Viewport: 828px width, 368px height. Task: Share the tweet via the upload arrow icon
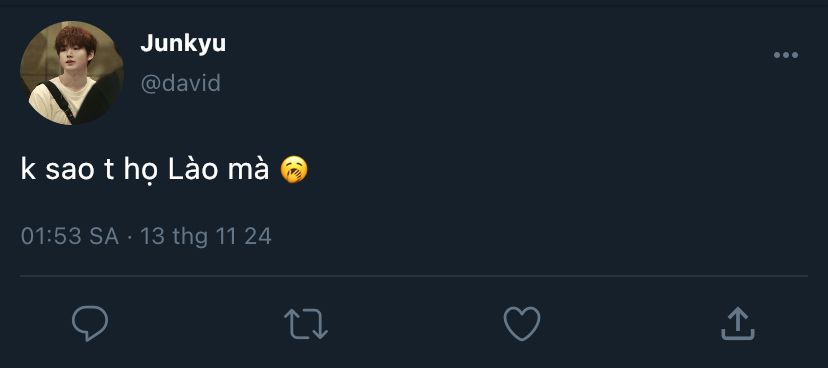[738, 324]
